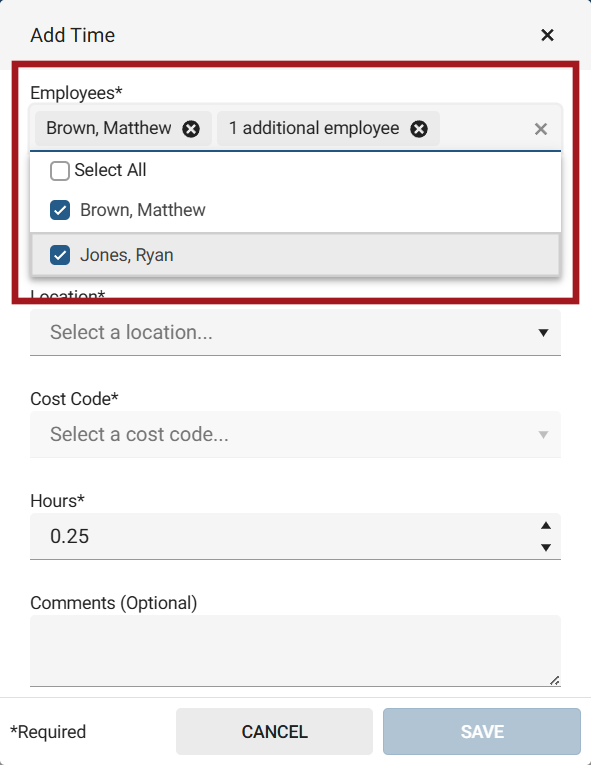Open the Select a location dropdown
Screen dimensions: 591x765
(295, 332)
